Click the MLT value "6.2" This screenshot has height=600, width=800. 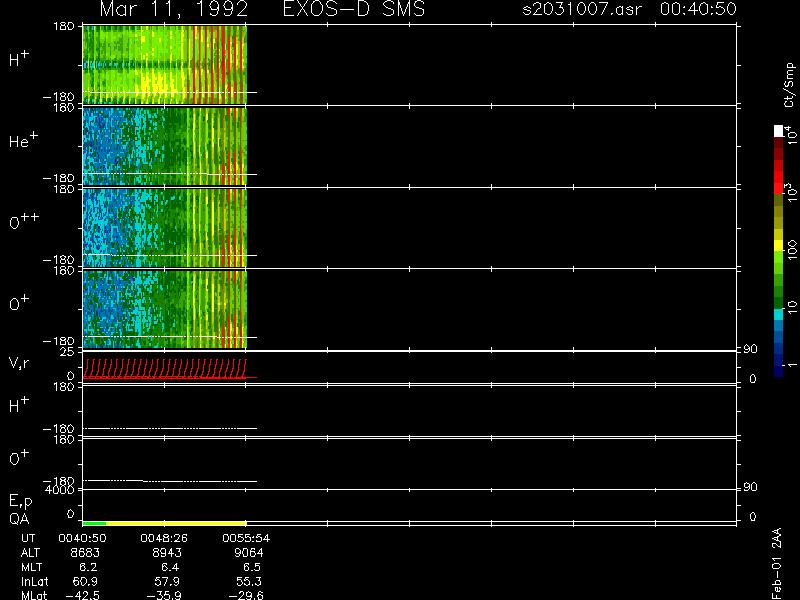(x=88, y=567)
